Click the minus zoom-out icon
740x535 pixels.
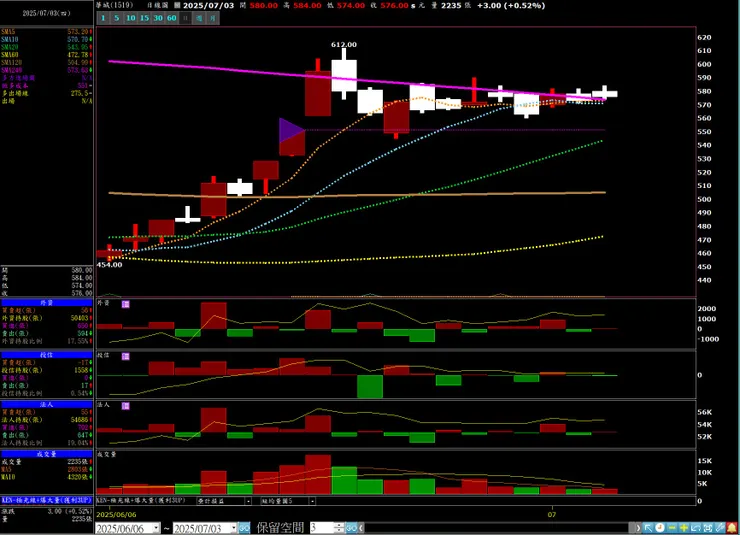(x=672, y=528)
